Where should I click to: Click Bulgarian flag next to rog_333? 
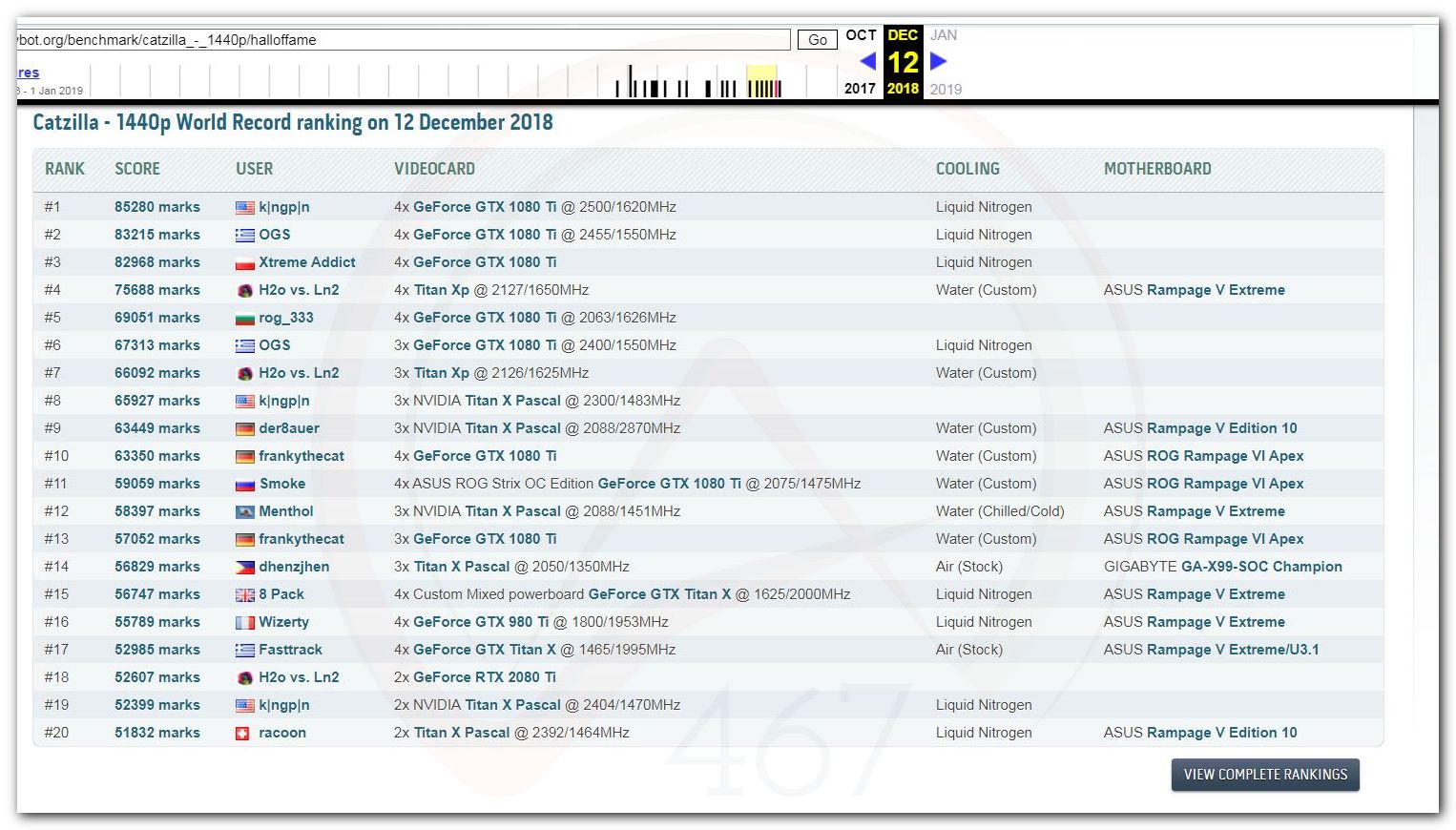point(245,319)
